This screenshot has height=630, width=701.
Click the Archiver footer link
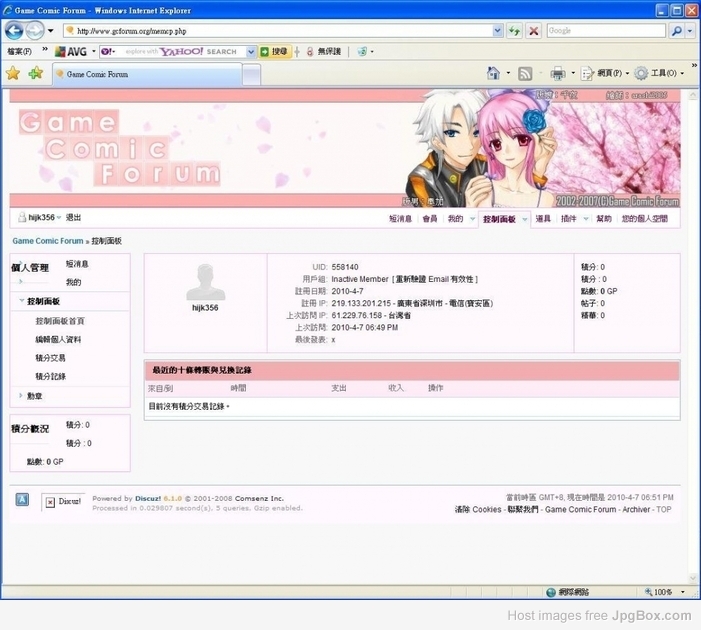click(x=636, y=510)
